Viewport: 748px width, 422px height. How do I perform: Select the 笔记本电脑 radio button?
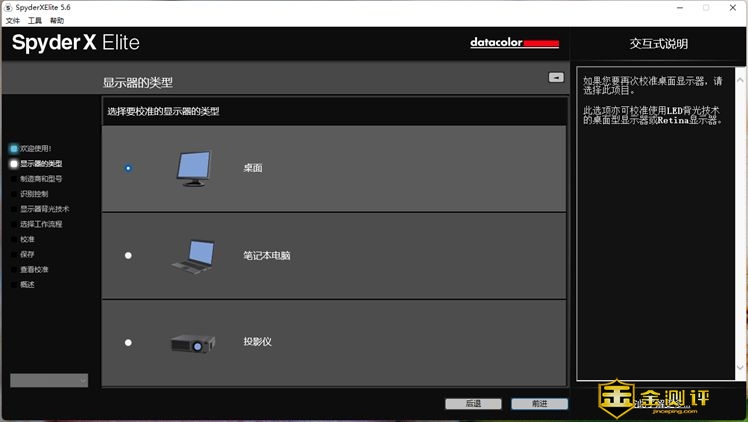coord(128,256)
